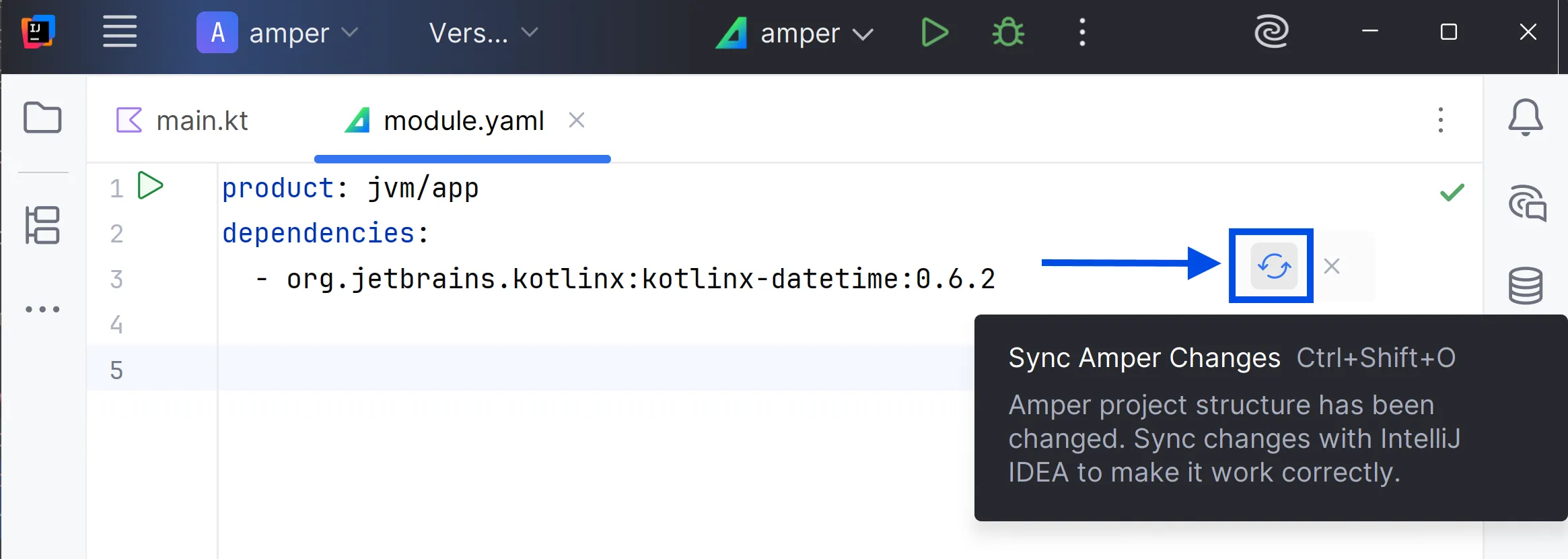Dismiss the sync notification with the X
The image size is (1568, 559).
pyautogui.click(x=1331, y=266)
